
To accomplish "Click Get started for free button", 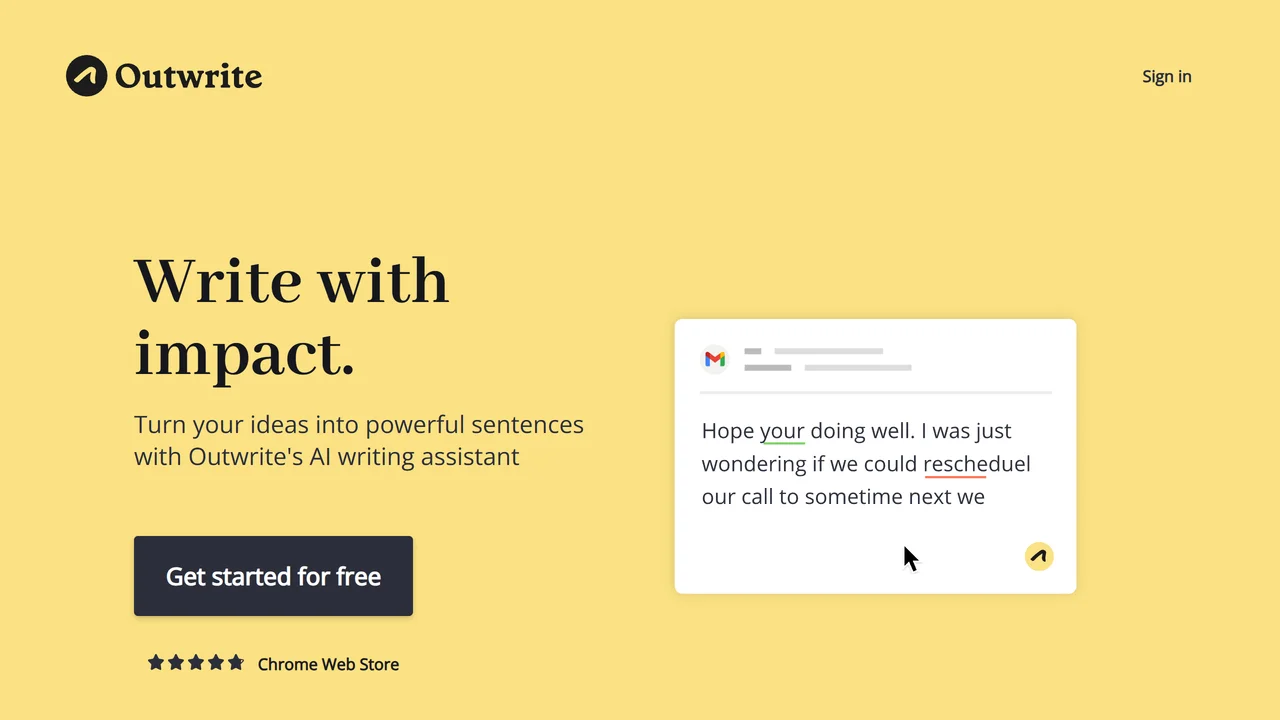I will (x=273, y=576).
